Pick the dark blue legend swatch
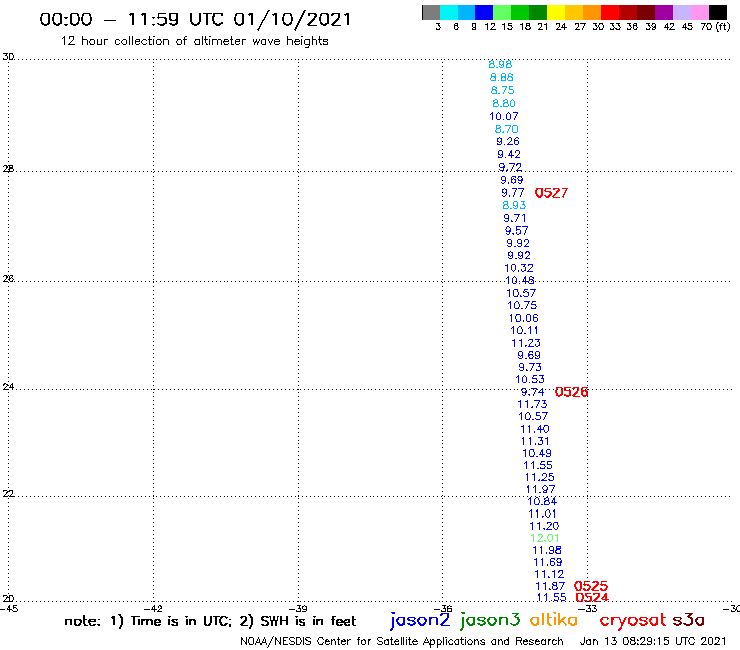 [484, 12]
